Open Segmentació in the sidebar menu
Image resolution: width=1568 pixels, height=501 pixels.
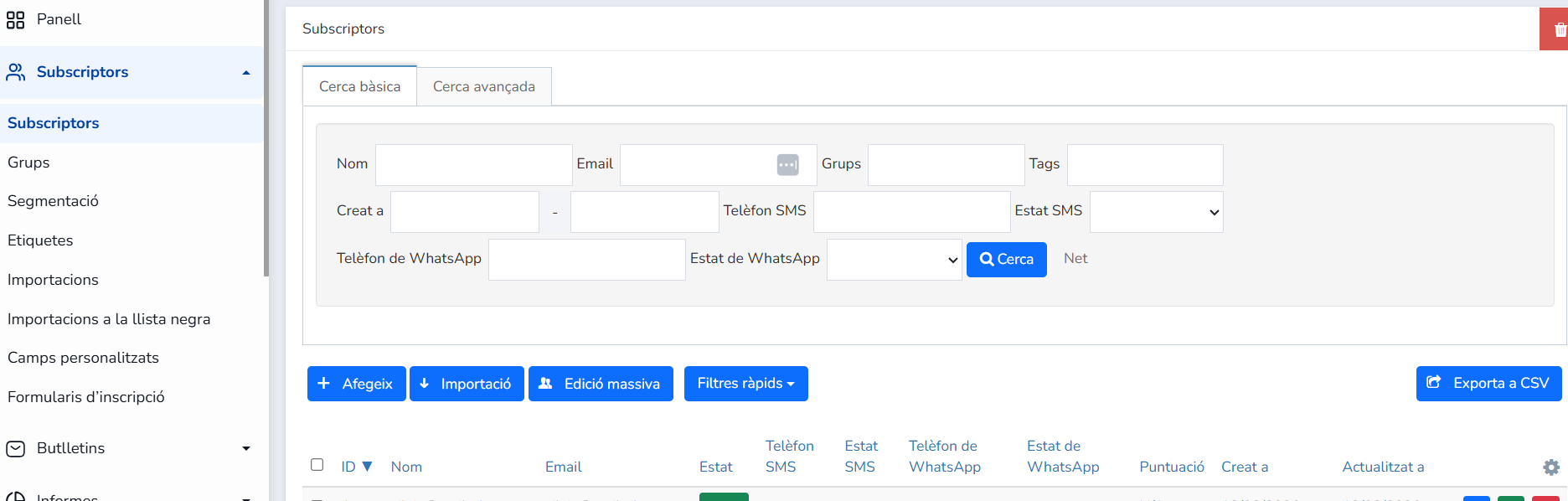54,201
